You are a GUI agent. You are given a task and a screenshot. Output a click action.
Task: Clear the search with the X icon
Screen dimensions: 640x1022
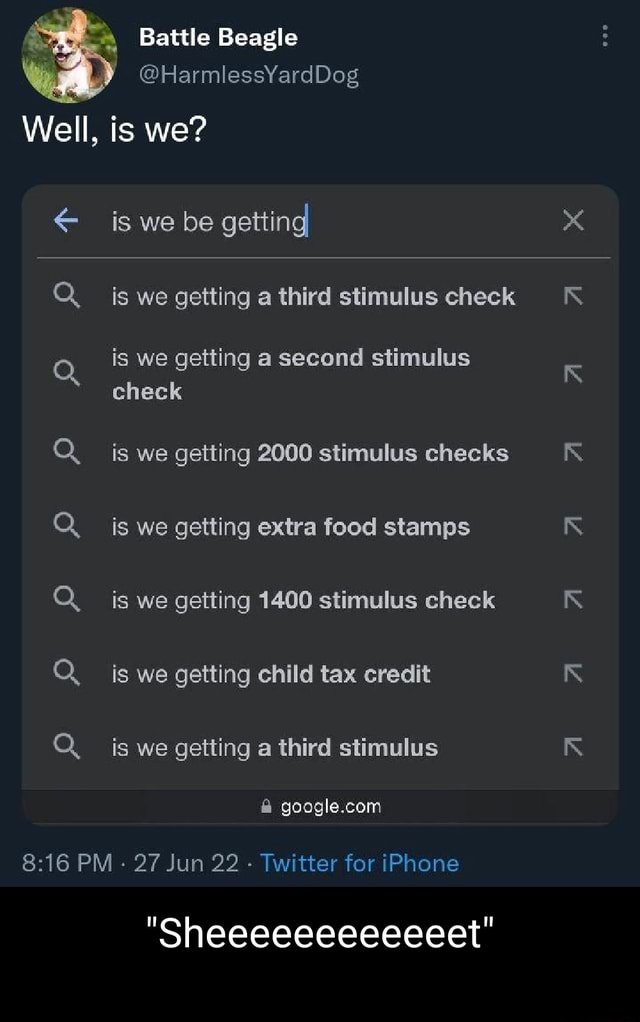[573, 221]
